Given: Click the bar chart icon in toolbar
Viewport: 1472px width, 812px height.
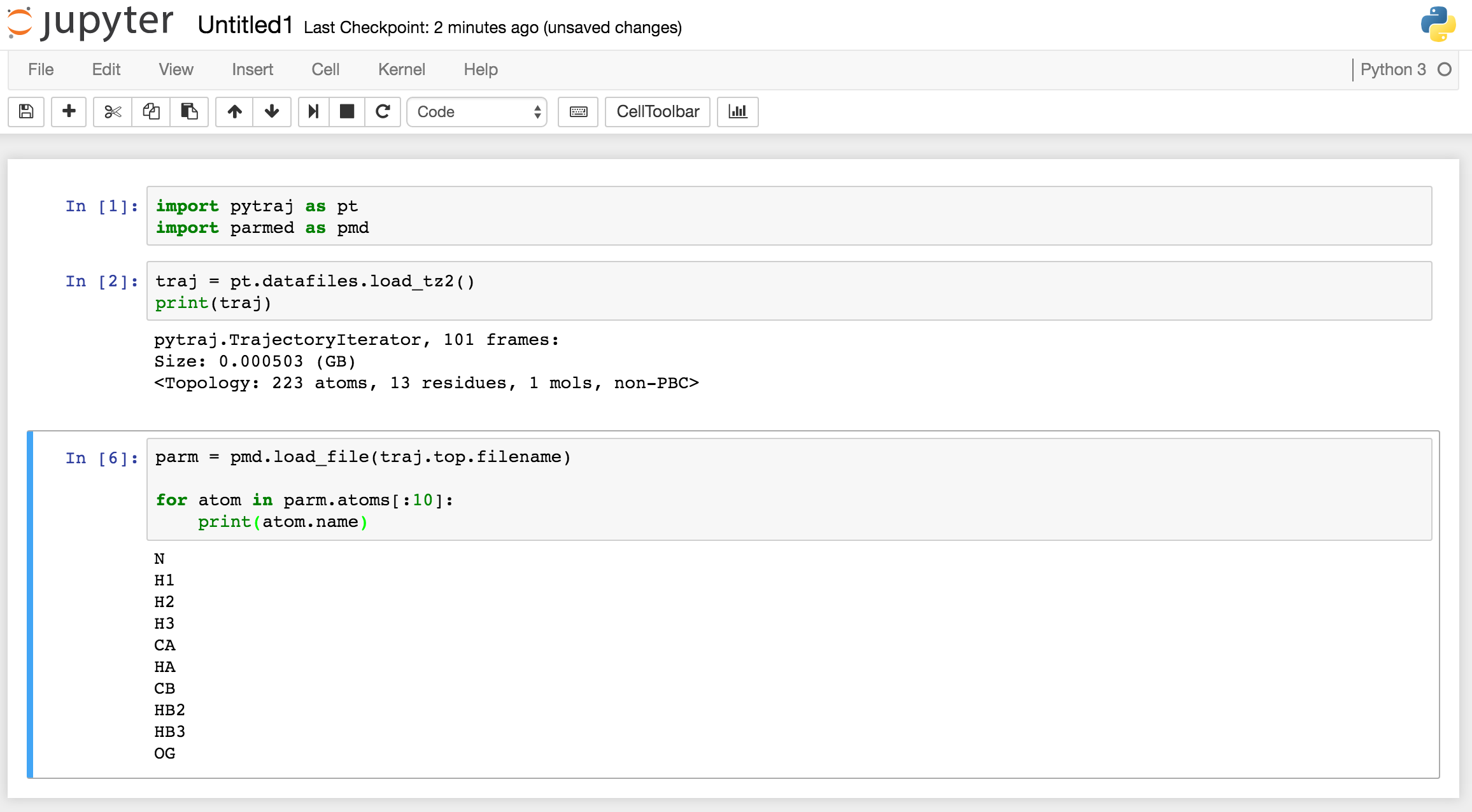Looking at the screenshot, I should click(x=739, y=111).
